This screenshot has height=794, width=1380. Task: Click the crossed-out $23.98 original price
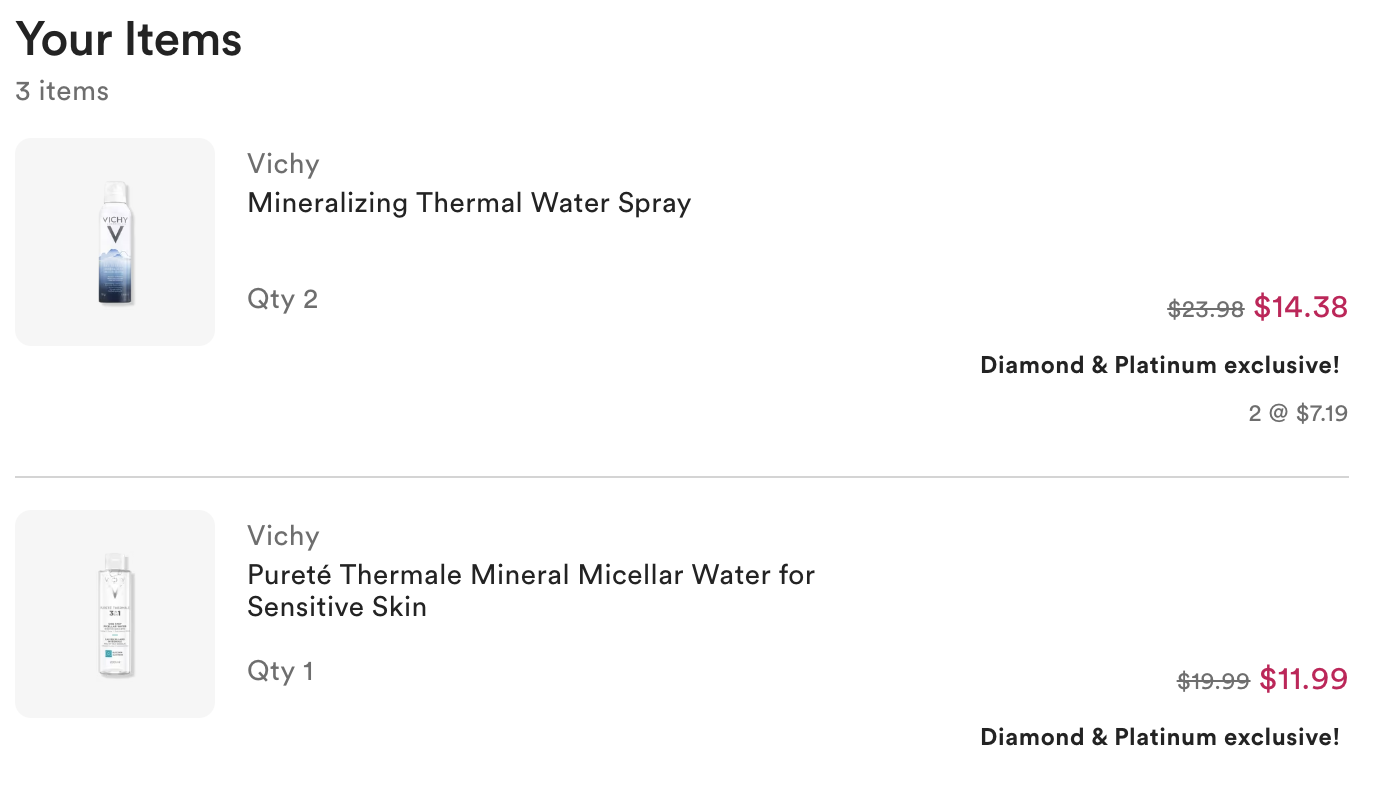coord(1205,310)
